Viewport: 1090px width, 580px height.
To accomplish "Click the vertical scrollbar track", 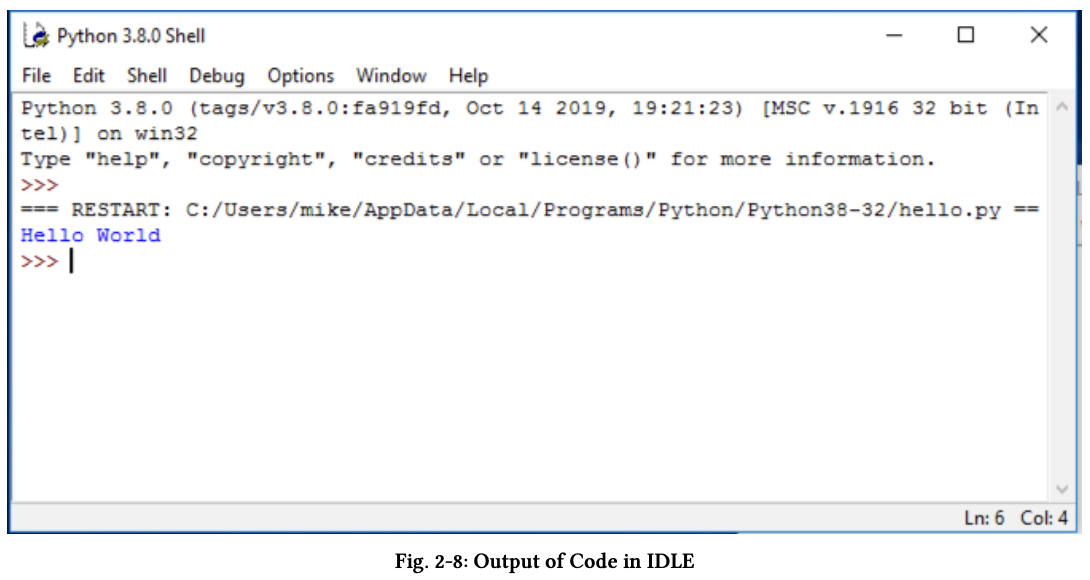I will tap(1061, 300).
